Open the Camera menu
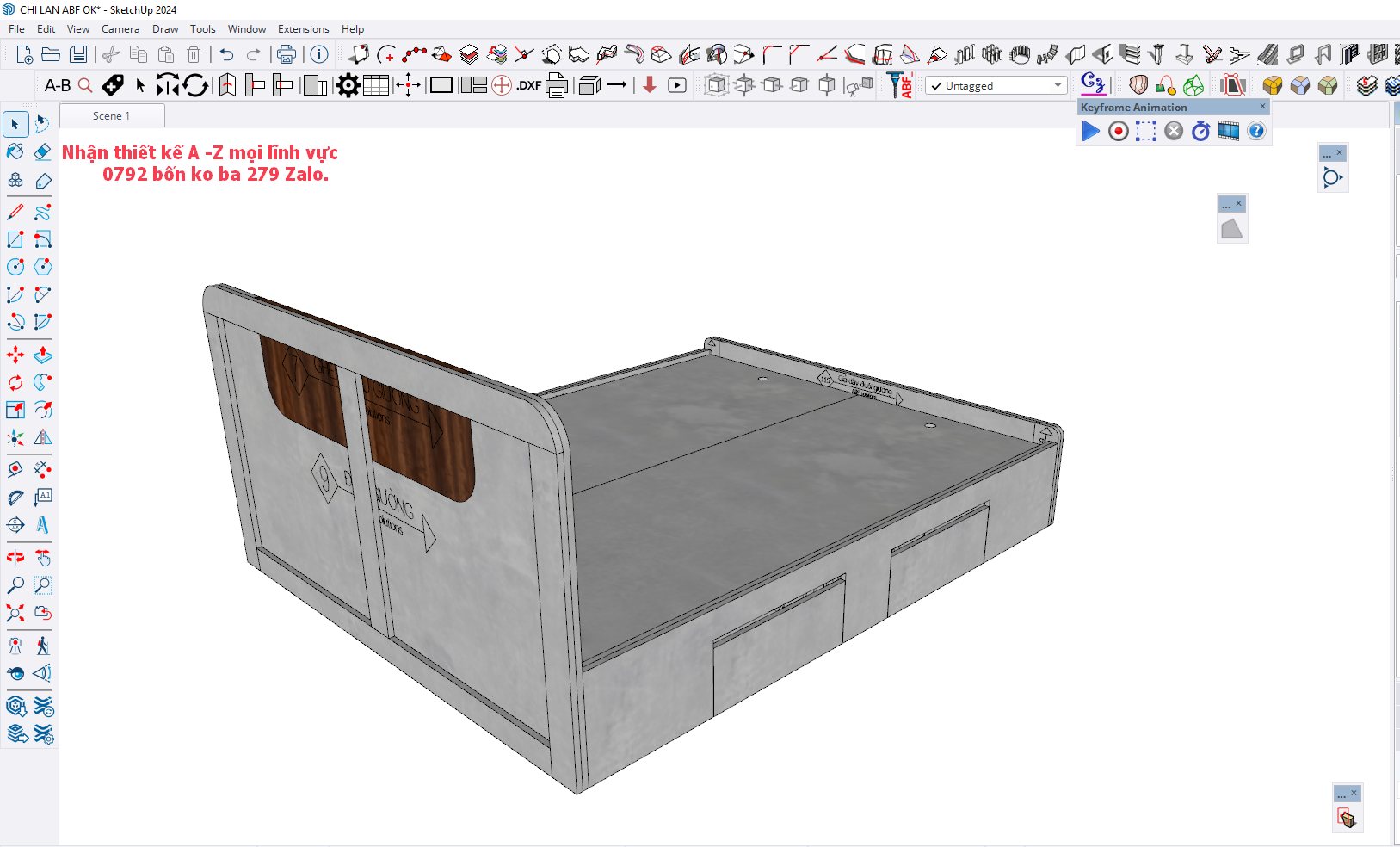 120,29
